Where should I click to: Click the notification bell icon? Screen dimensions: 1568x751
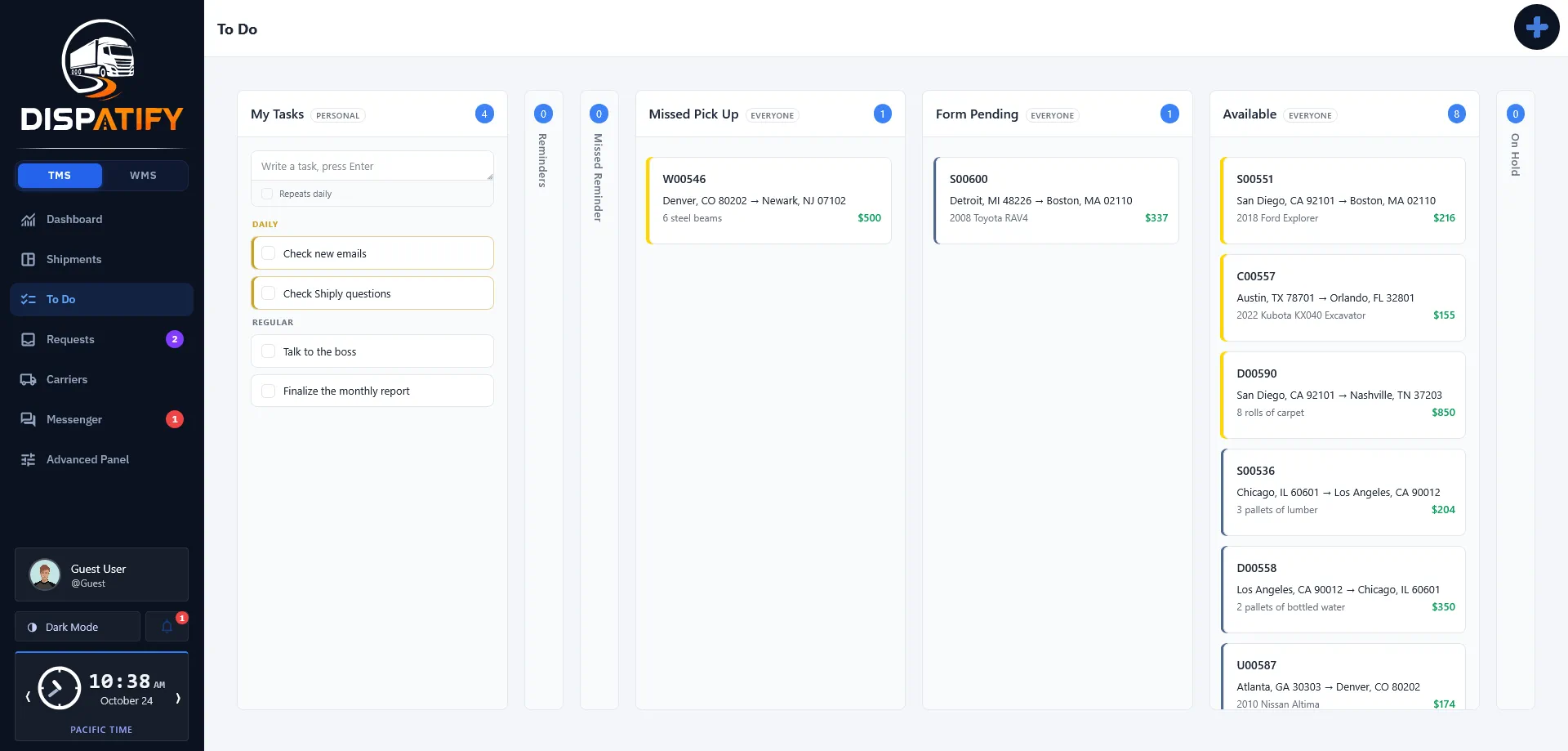167,627
